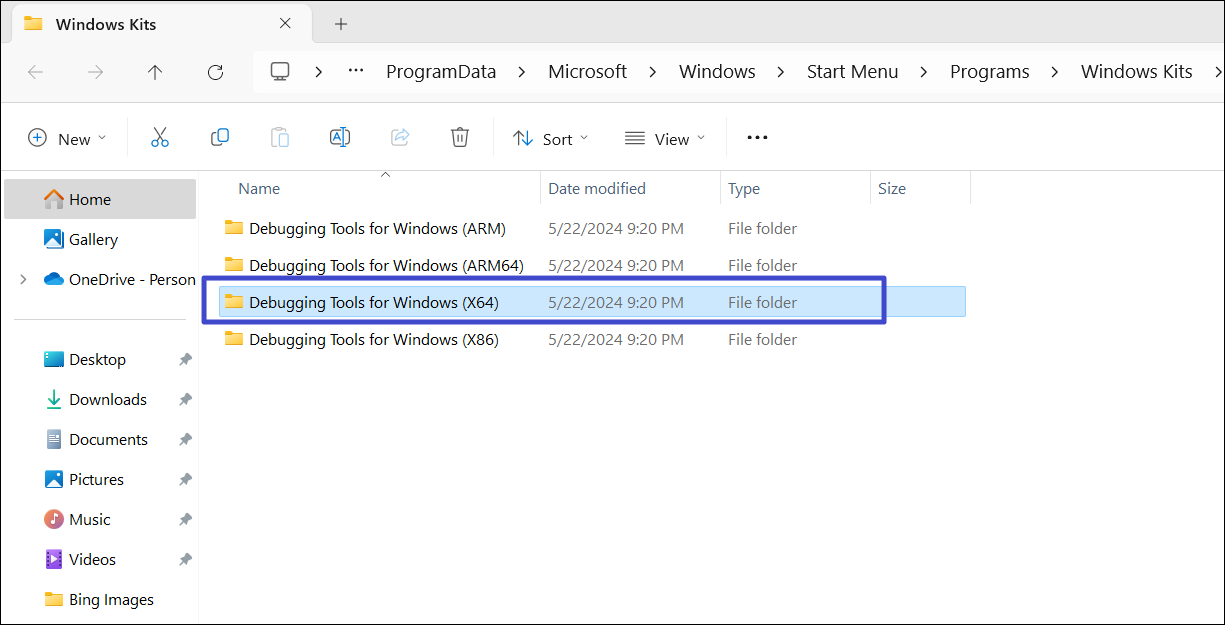Open the New dropdown menu
Screen dimensions: 1225x625
point(67,139)
